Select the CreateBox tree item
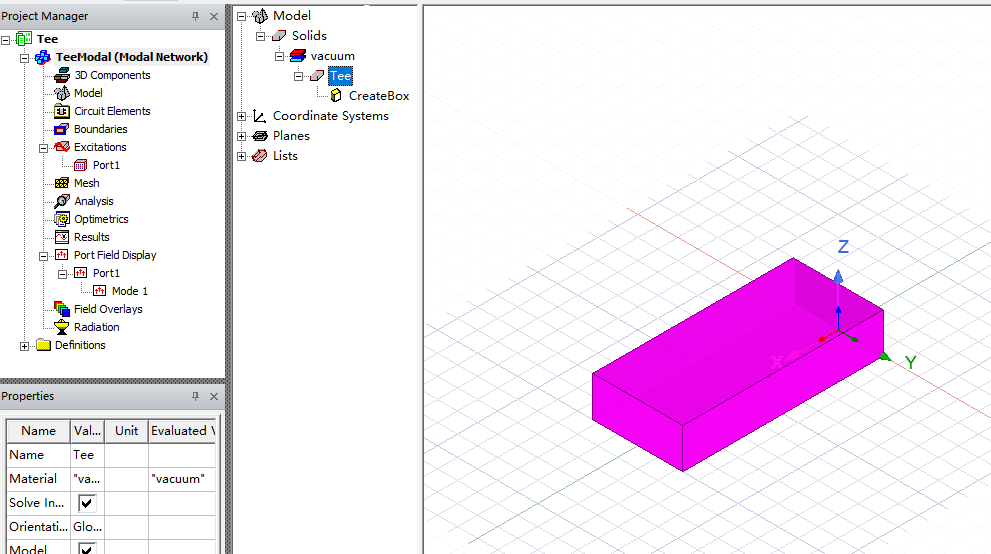 pos(379,96)
